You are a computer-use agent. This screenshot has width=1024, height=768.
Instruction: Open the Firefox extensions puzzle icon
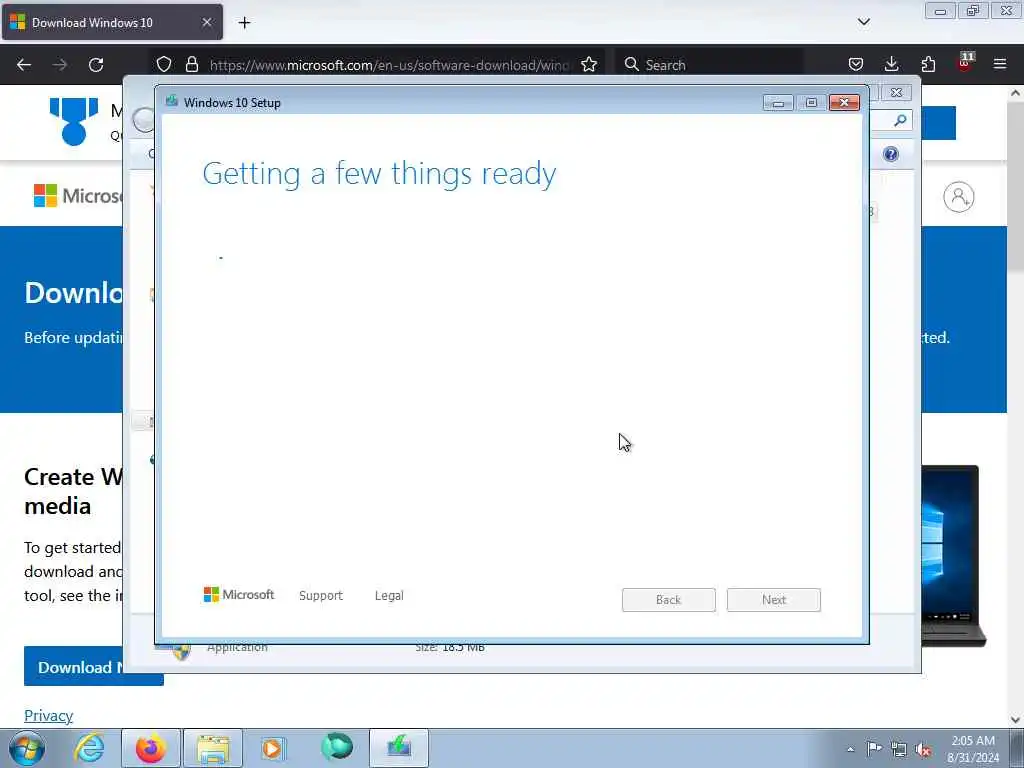point(928,64)
